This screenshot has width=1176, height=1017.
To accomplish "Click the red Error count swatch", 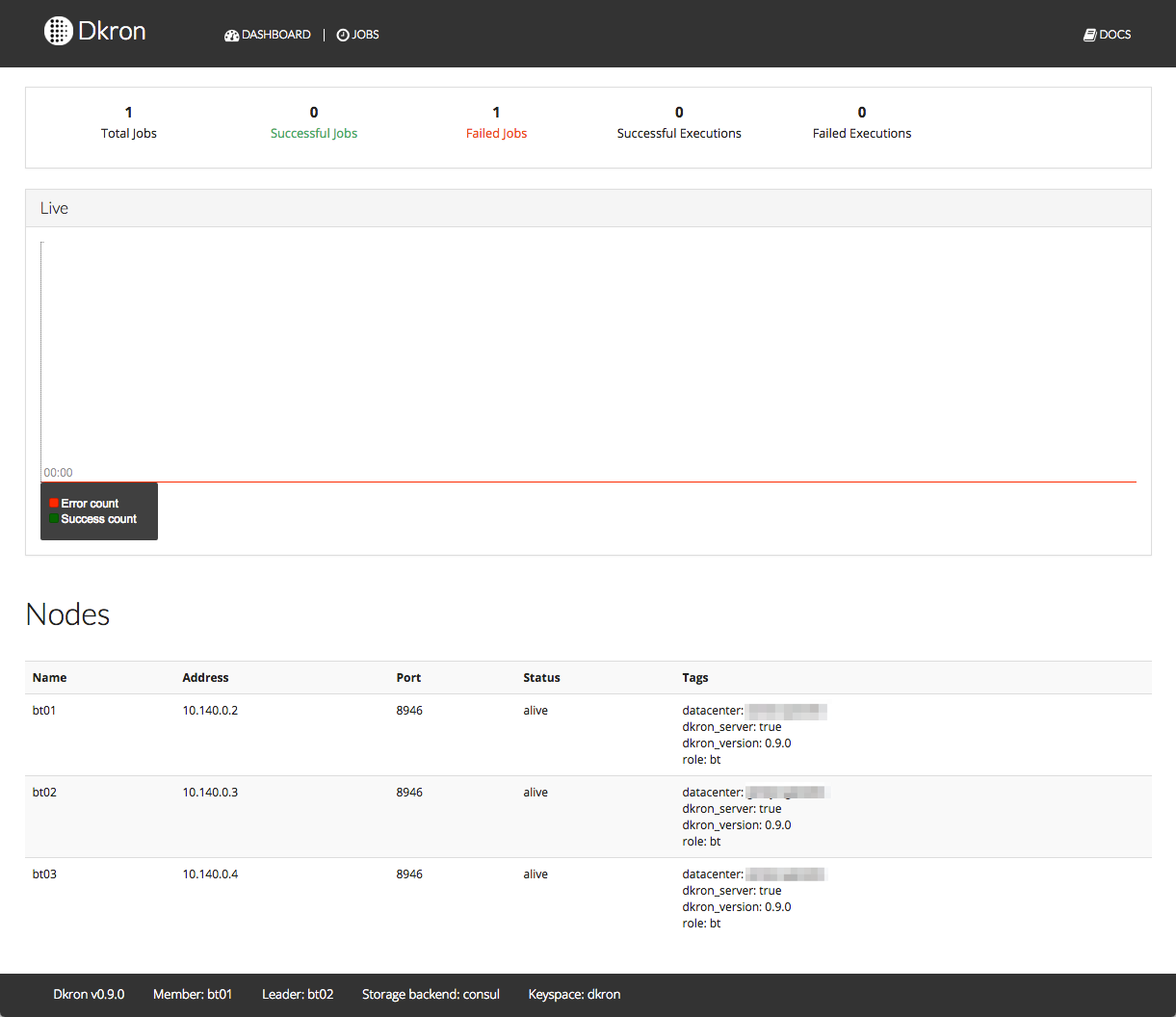I will pos(54,504).
